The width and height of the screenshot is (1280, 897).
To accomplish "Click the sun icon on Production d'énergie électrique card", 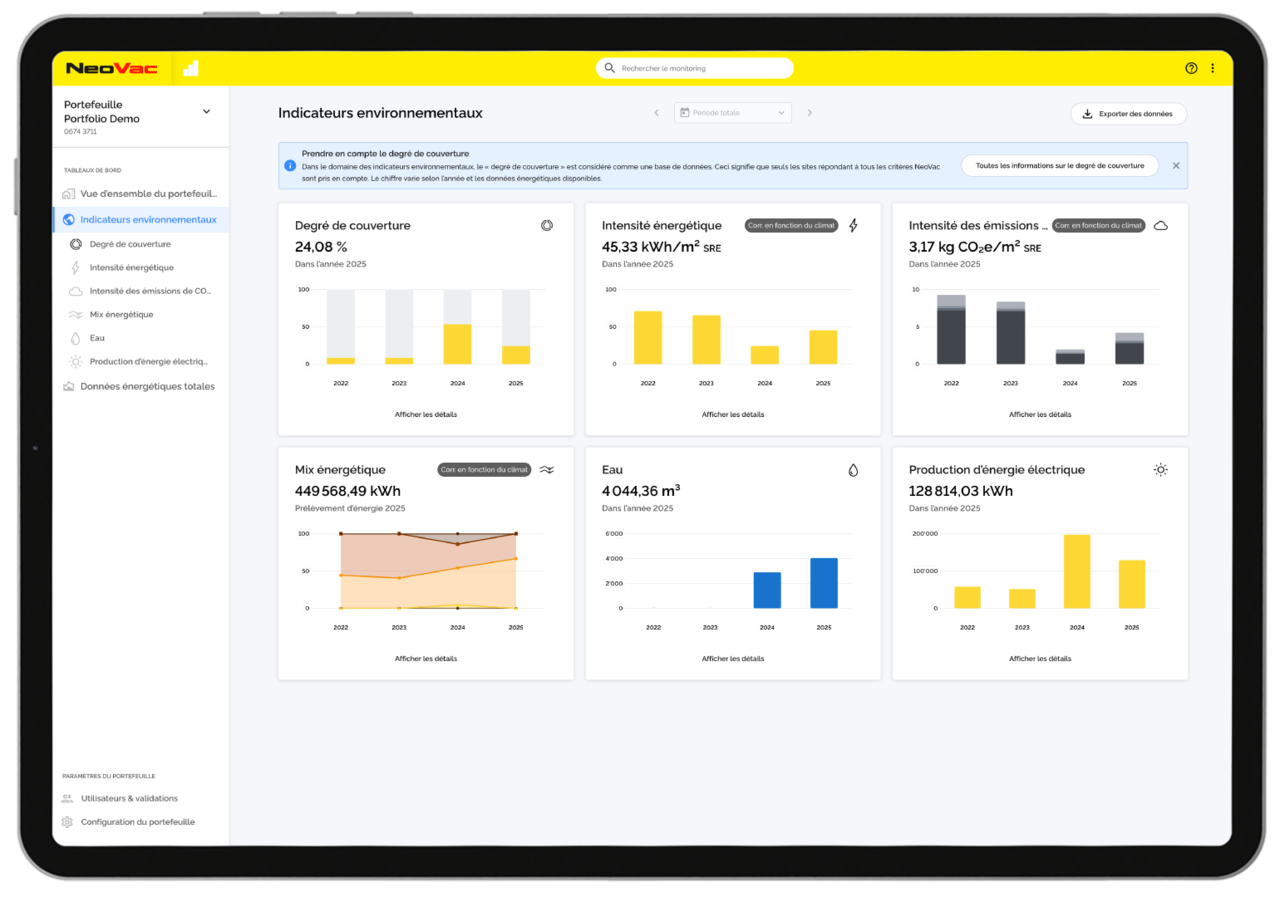I will (1160, 470).
